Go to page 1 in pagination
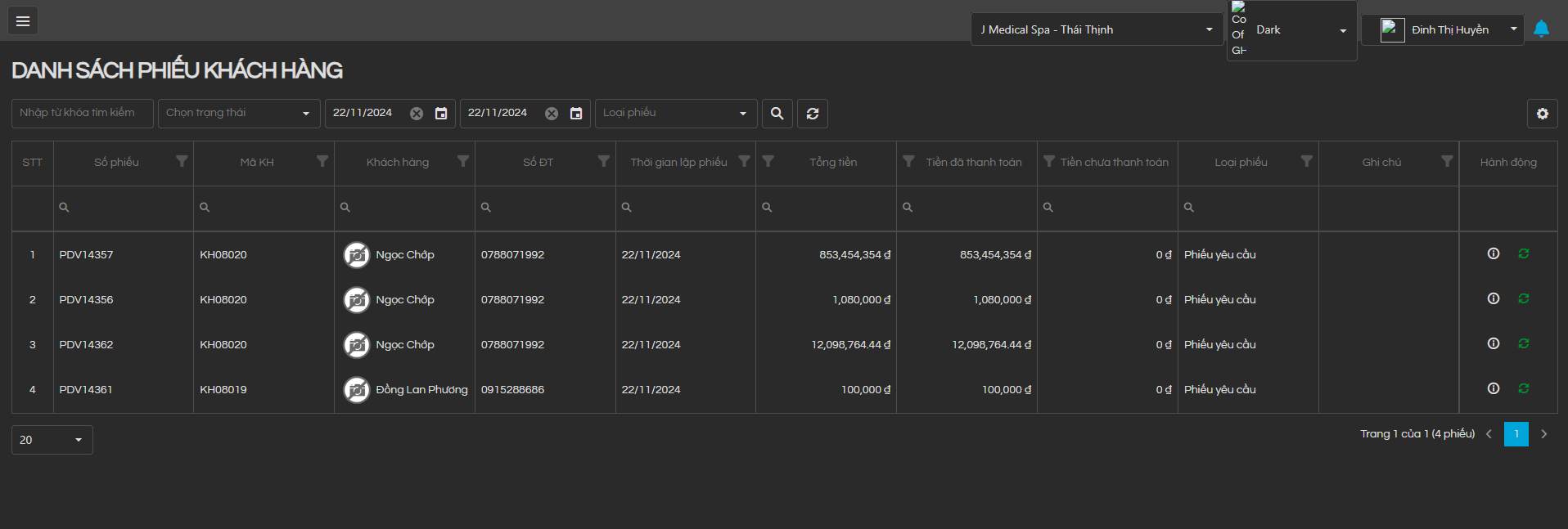 pos(1516,434)
